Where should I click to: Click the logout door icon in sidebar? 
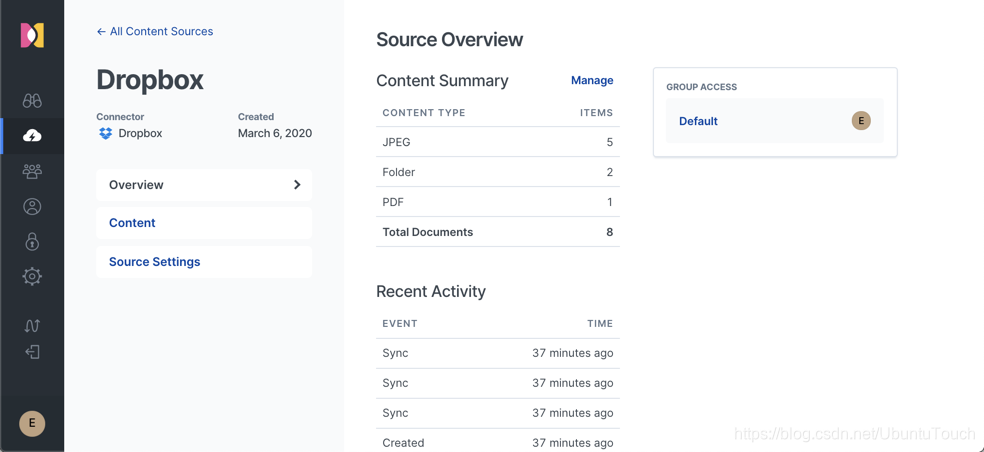(x=32, y=352)
